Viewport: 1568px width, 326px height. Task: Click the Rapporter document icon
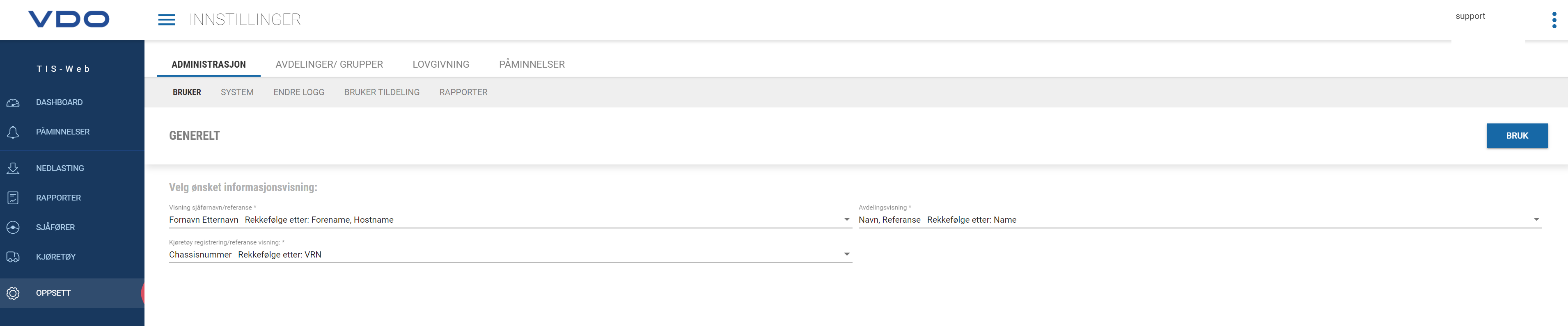(13, 198)
